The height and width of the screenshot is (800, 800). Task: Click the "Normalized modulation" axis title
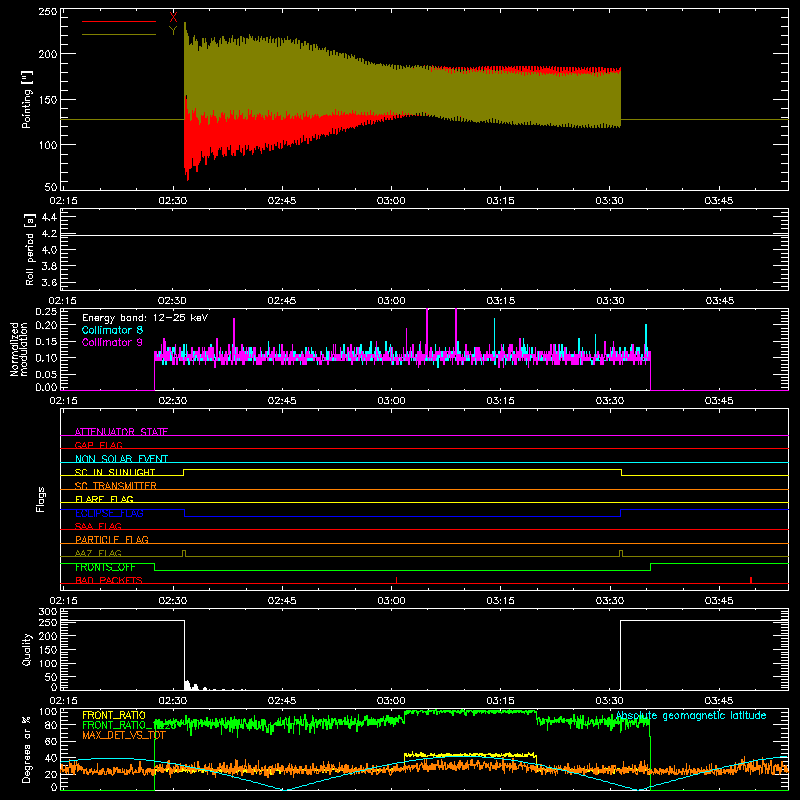pos(19,349)
